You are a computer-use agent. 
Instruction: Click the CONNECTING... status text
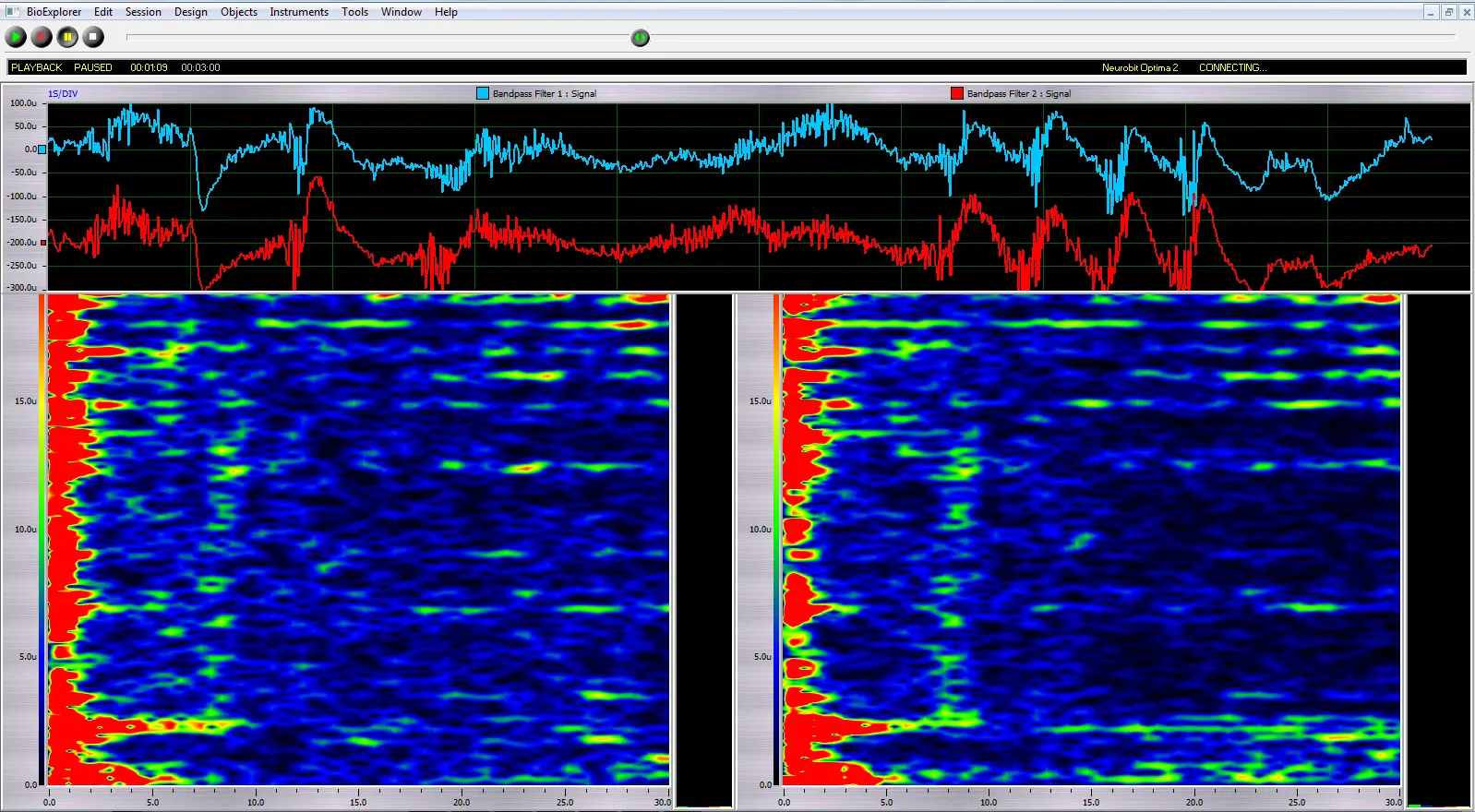click(x=1232, y=67)
